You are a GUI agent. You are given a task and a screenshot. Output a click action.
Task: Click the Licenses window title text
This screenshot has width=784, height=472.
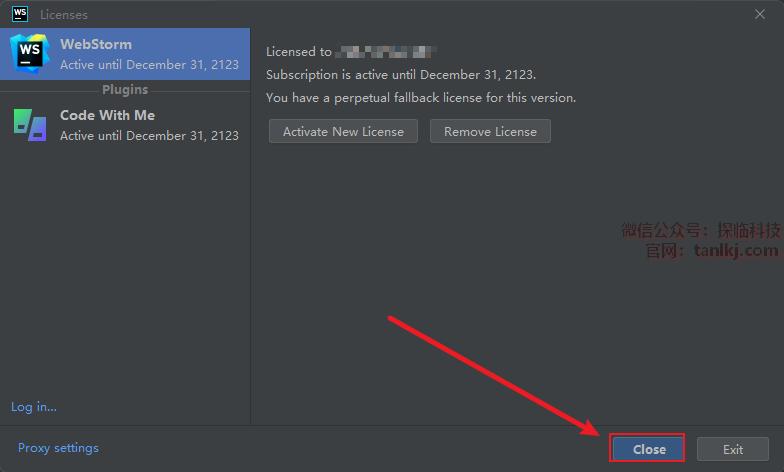(64, 15)
